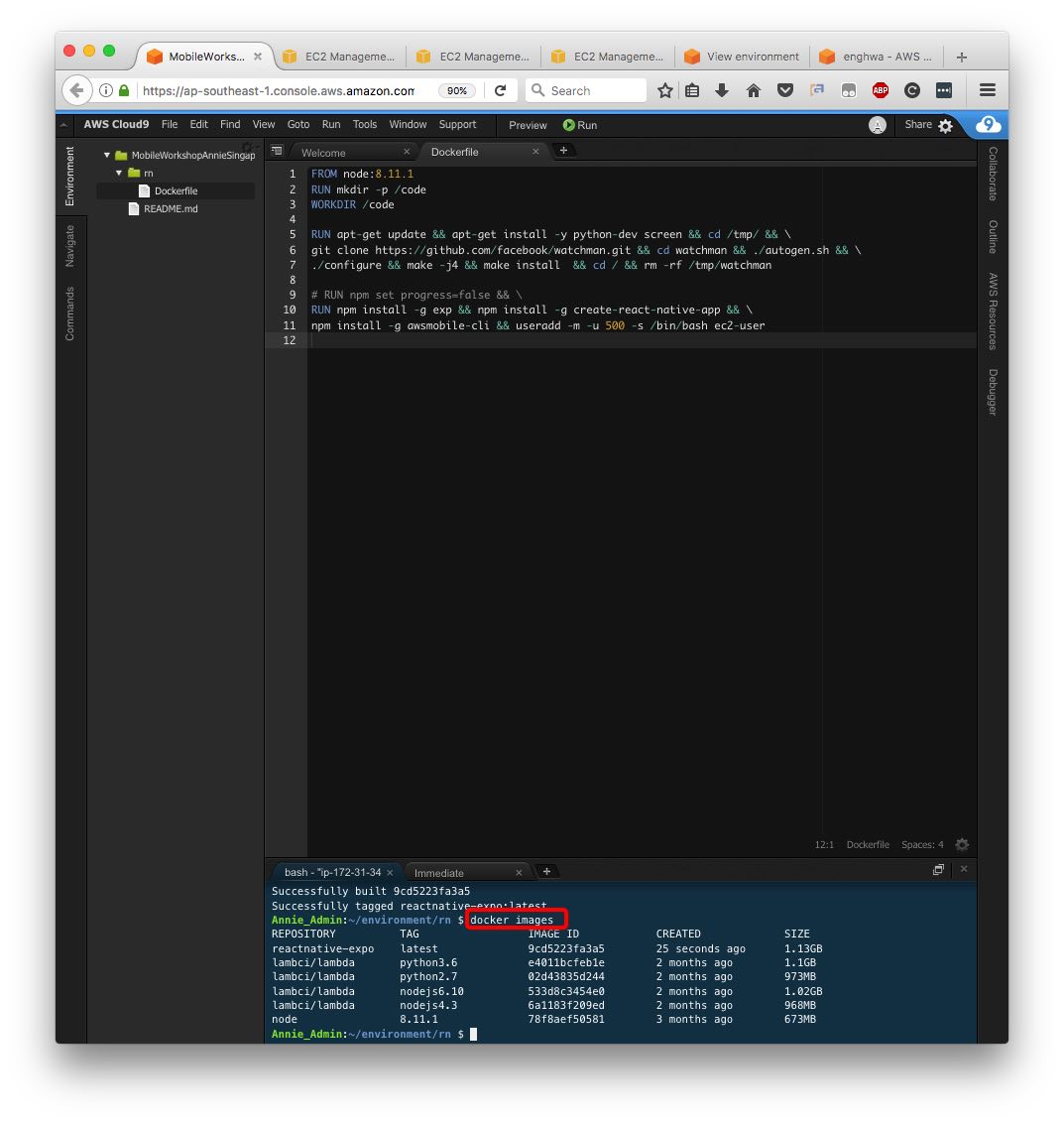
Task: Open the Collaborate side panel
Action: [x=993, y=174]
